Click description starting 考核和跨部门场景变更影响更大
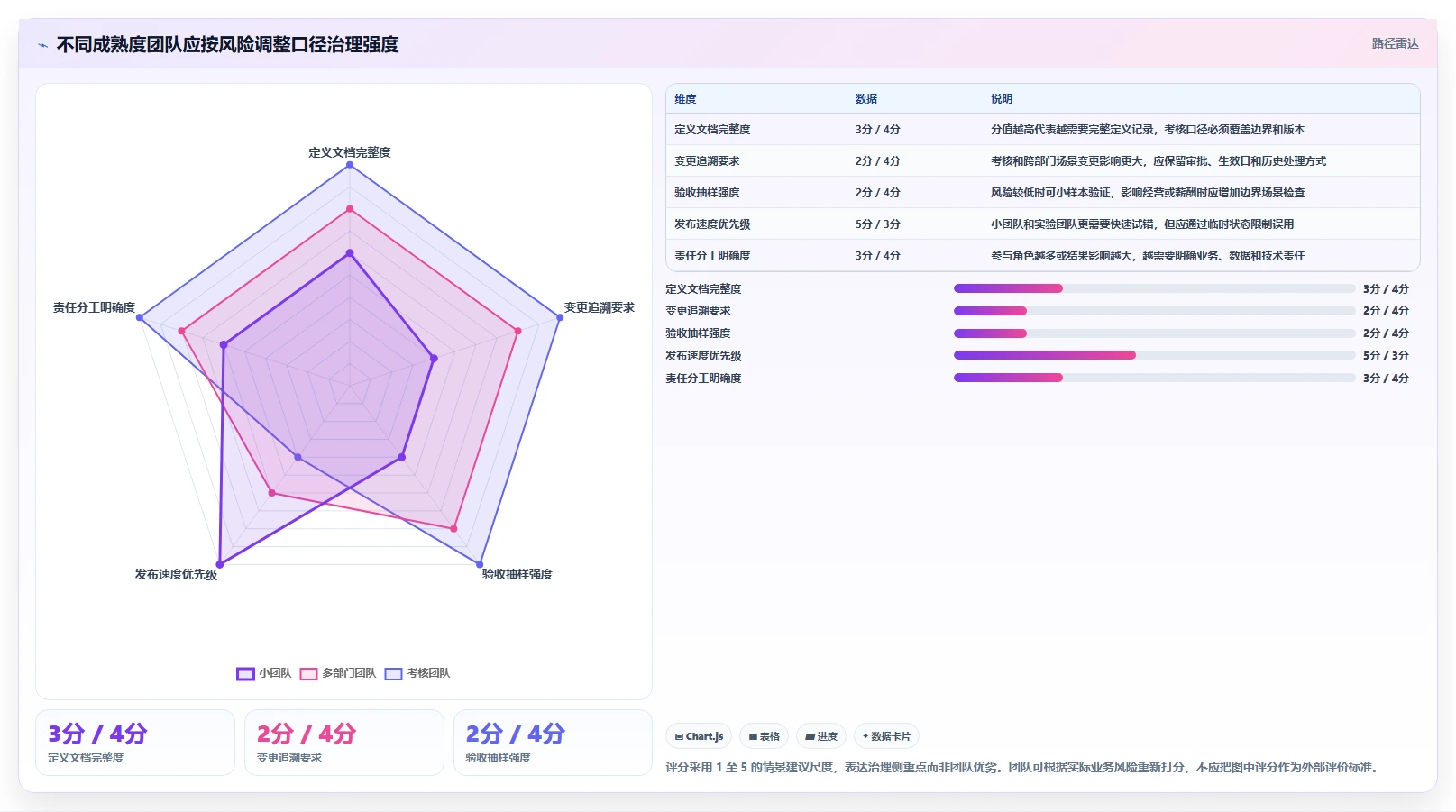1456x812 pixels. point(1158,161)
